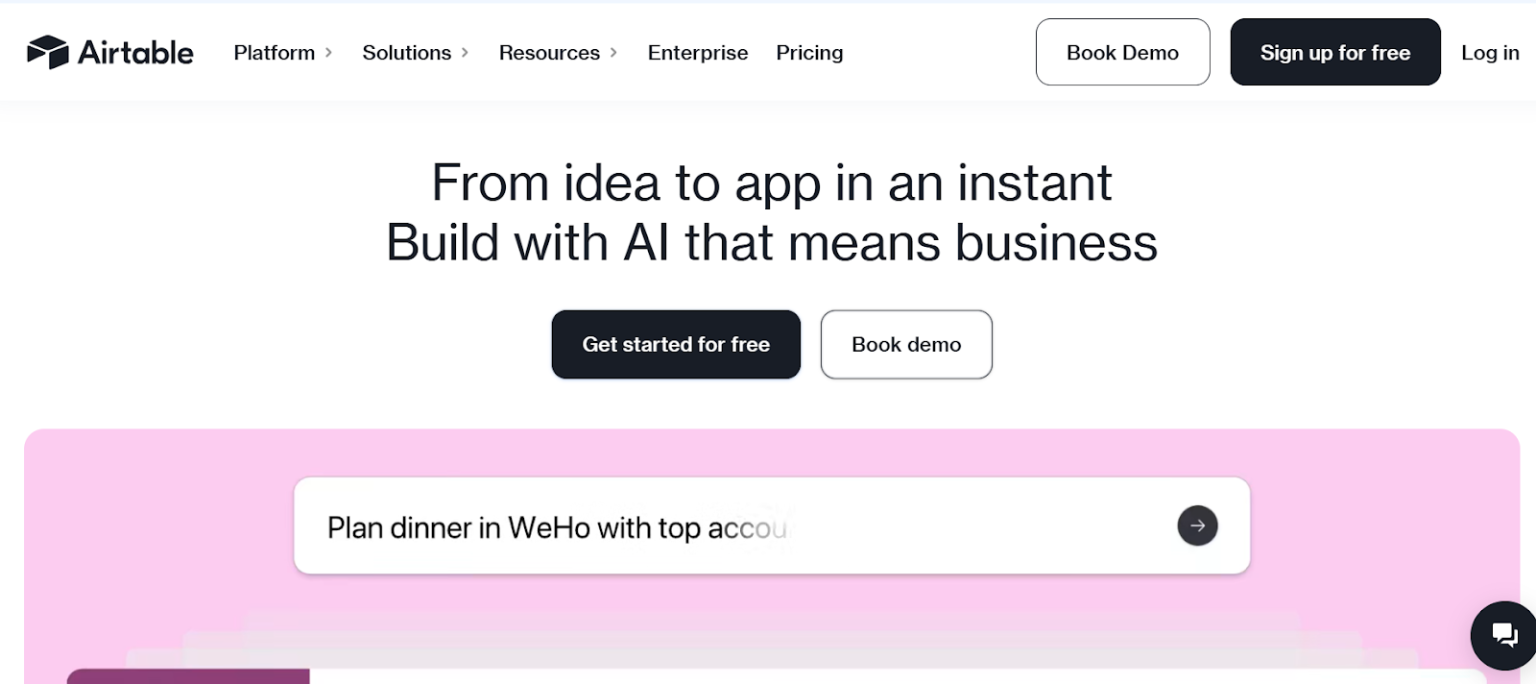Image resolution: width=1536 pixels, height=684 pixels.
Task: Go to the Enterprise page
Action: pos(697,53)
